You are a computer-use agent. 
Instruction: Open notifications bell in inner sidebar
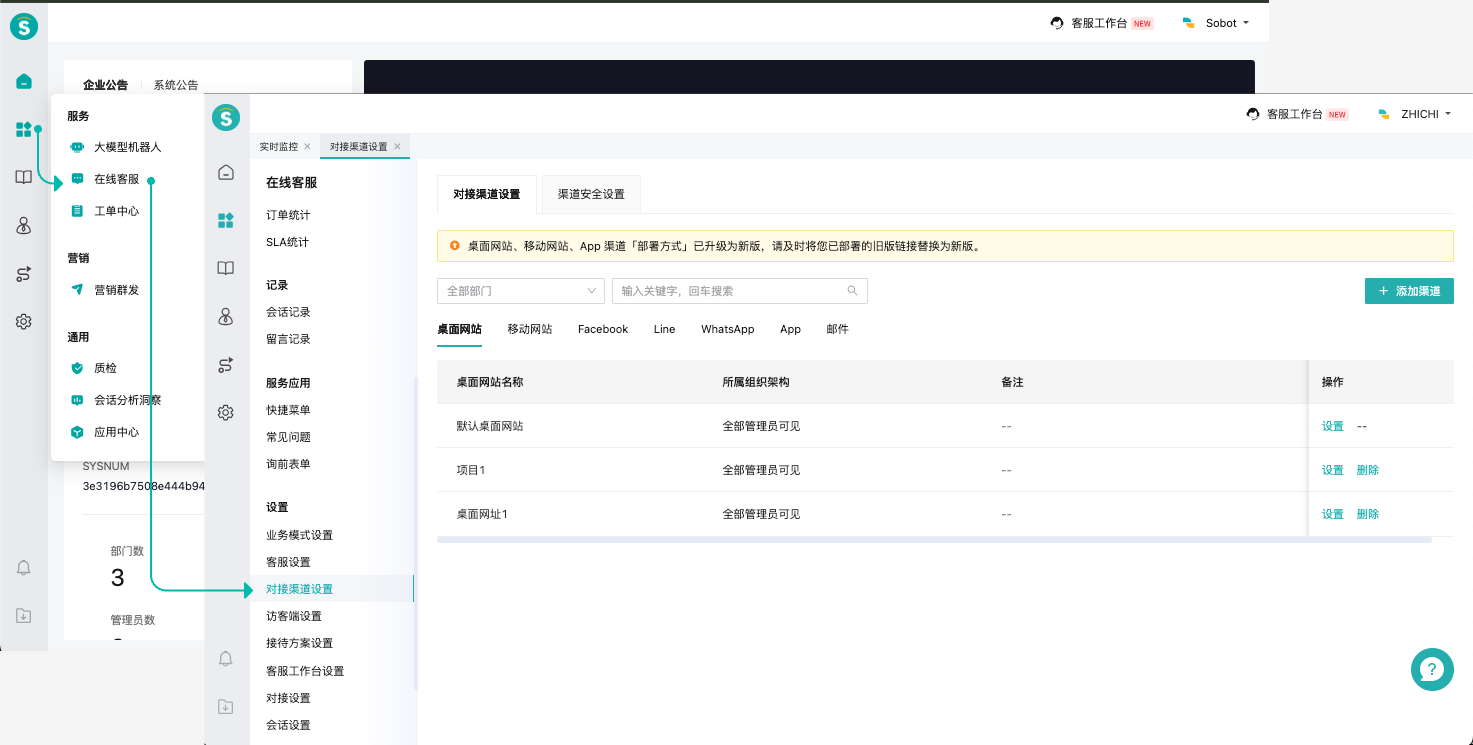(226, 658)
